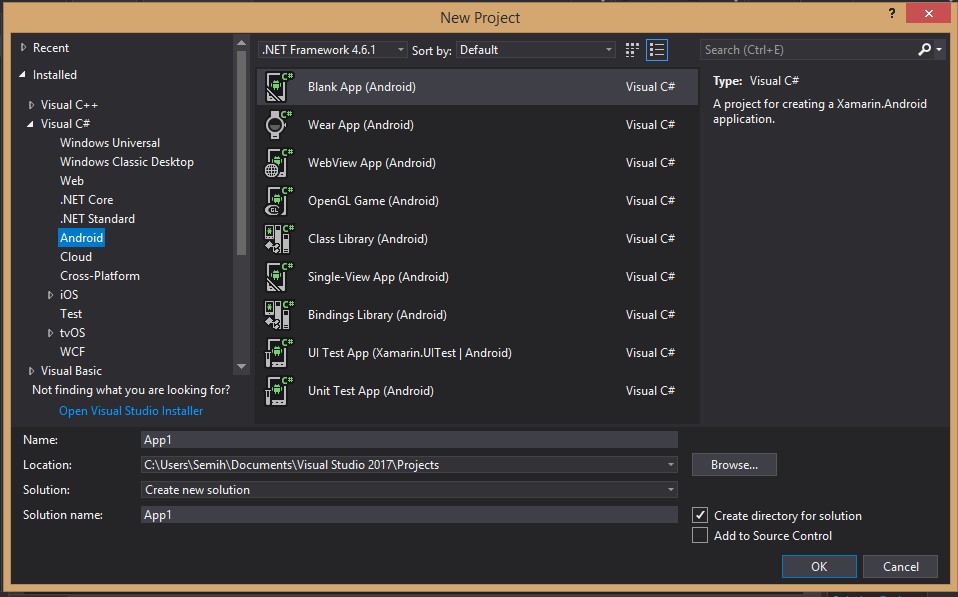This screenshot has width=958, height=597.
Task: Click the Search (Ctrl+E) box
Action: coord(808,49)
